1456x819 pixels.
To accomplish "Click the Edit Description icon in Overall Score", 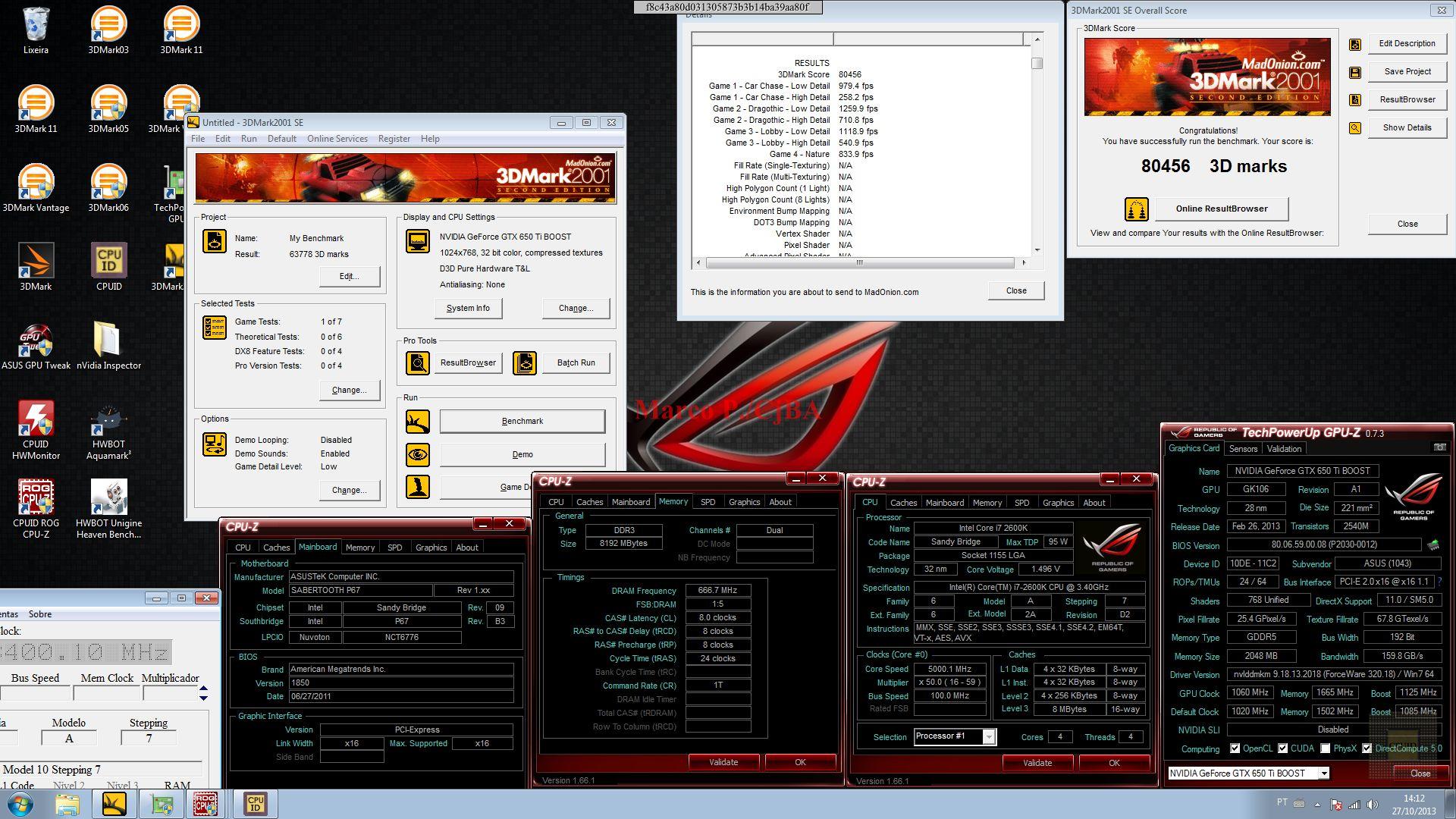I will pyautogui.click(x=1355, y=45).
